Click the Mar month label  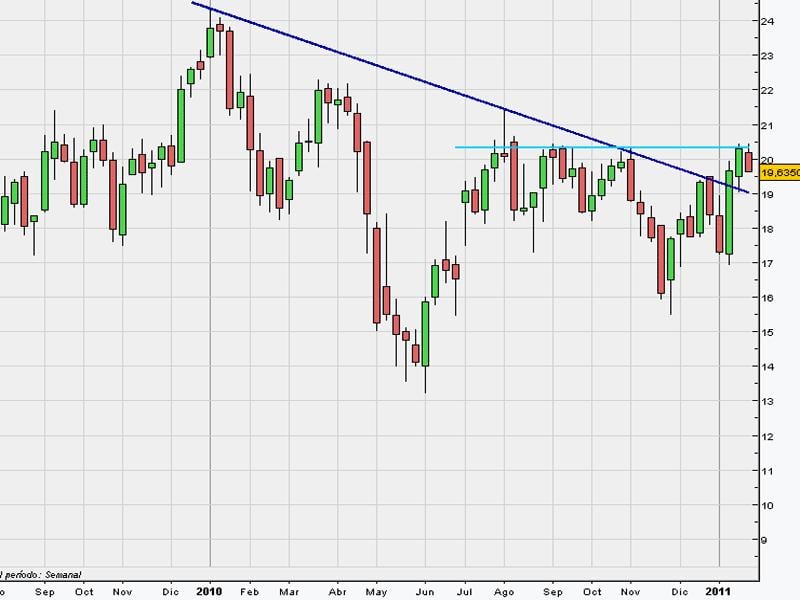click(x=289, y=592)
